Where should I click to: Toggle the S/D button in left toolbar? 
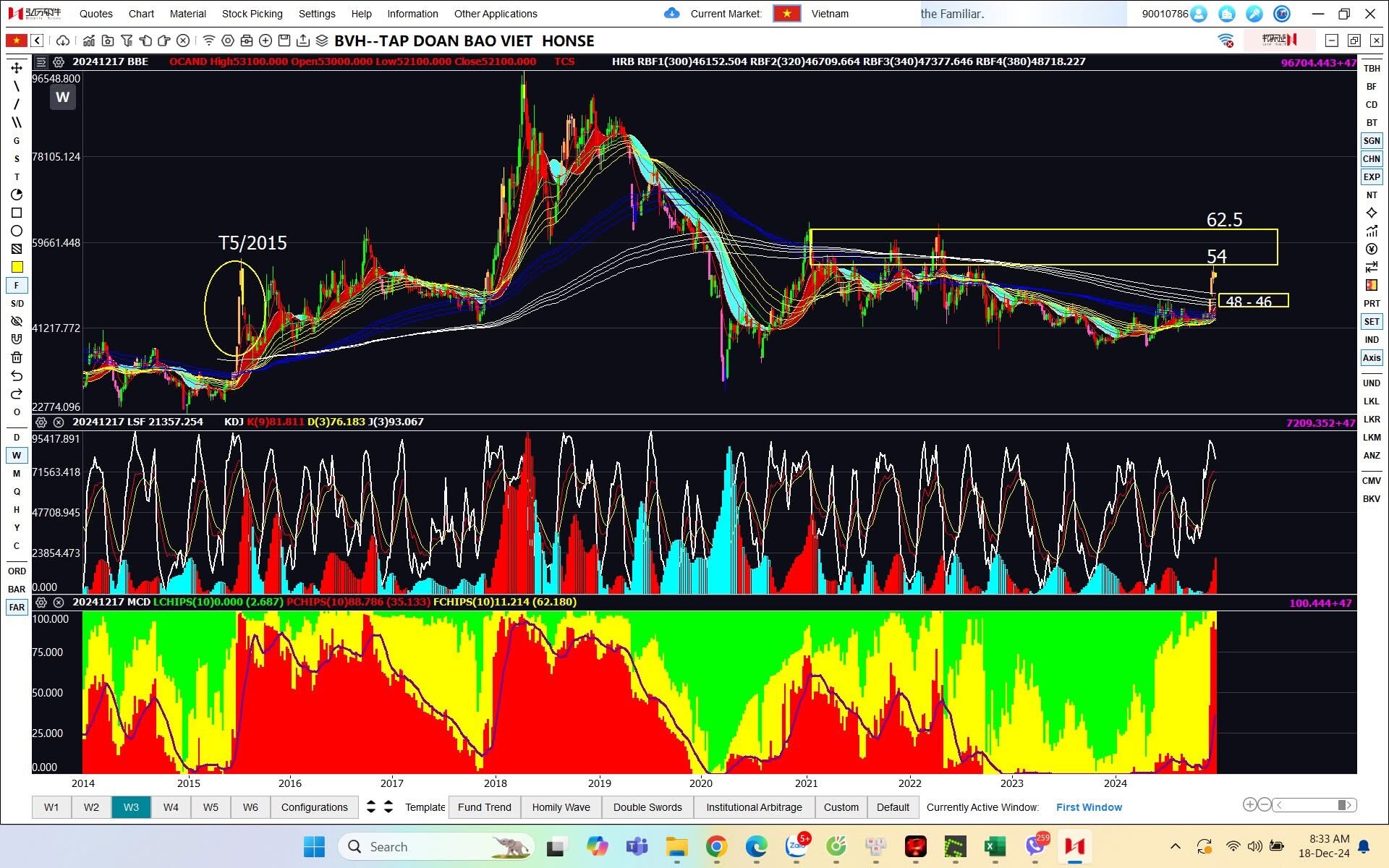(17, 303)
